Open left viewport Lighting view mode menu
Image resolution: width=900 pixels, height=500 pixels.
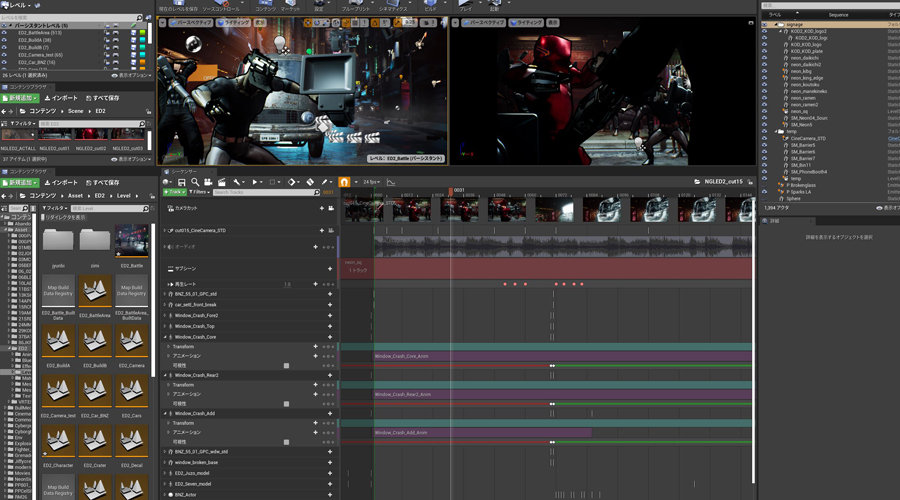[234, 23]
